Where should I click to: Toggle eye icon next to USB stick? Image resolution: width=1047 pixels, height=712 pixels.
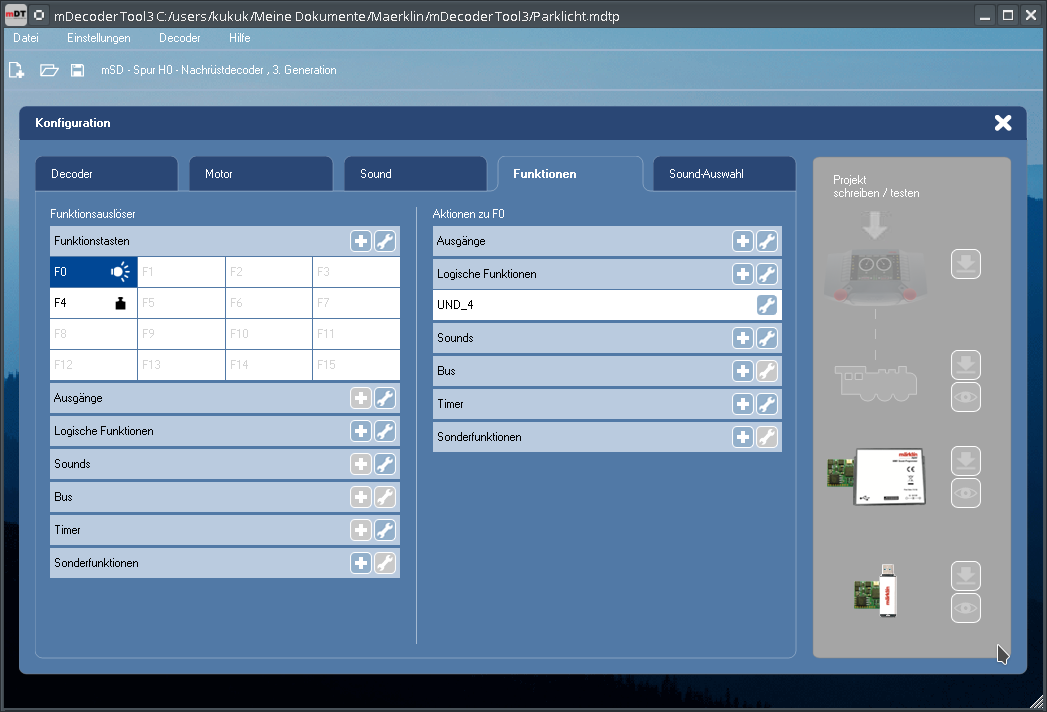965,608
